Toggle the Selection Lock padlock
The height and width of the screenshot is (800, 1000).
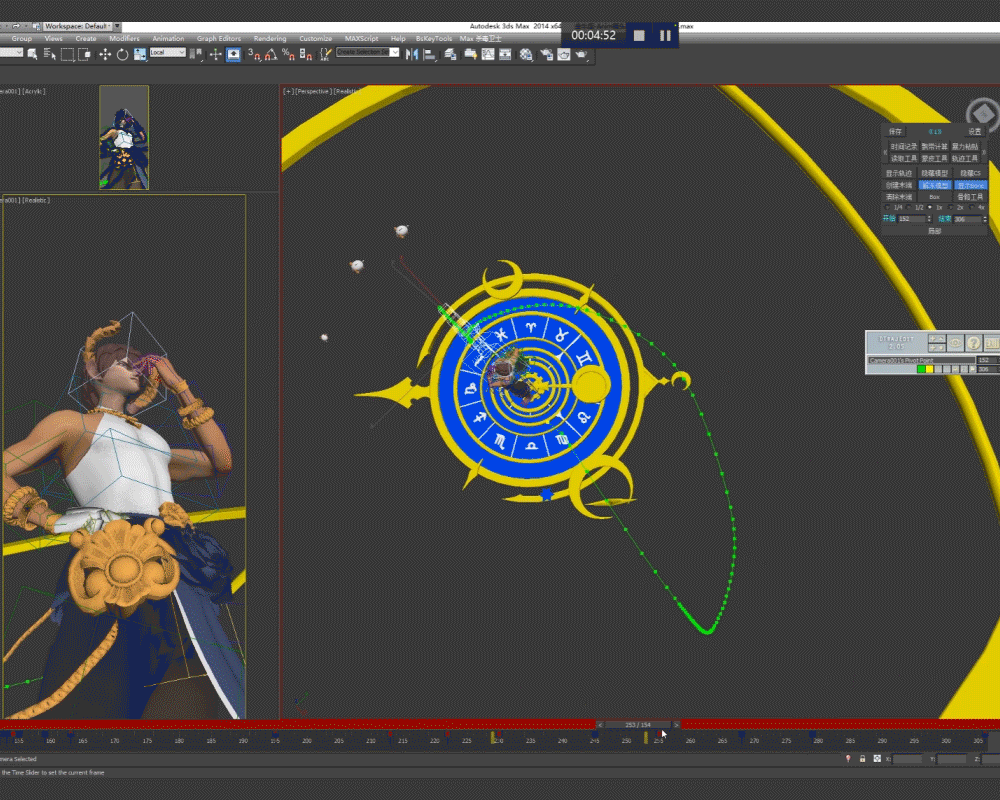[x=862, y=759]
